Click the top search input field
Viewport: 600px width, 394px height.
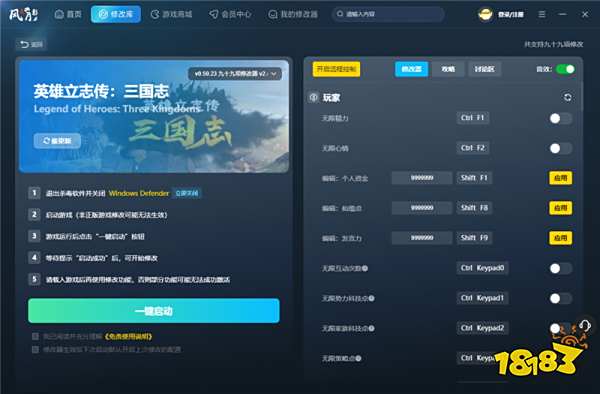pyautogui.click(x=388, y=14)
